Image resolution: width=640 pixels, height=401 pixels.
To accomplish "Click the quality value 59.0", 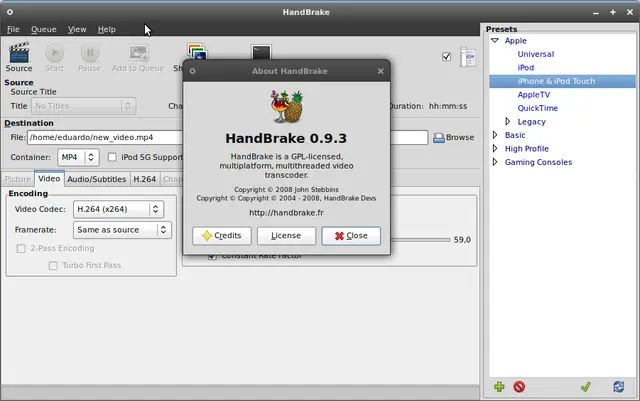I will point(462,240).
